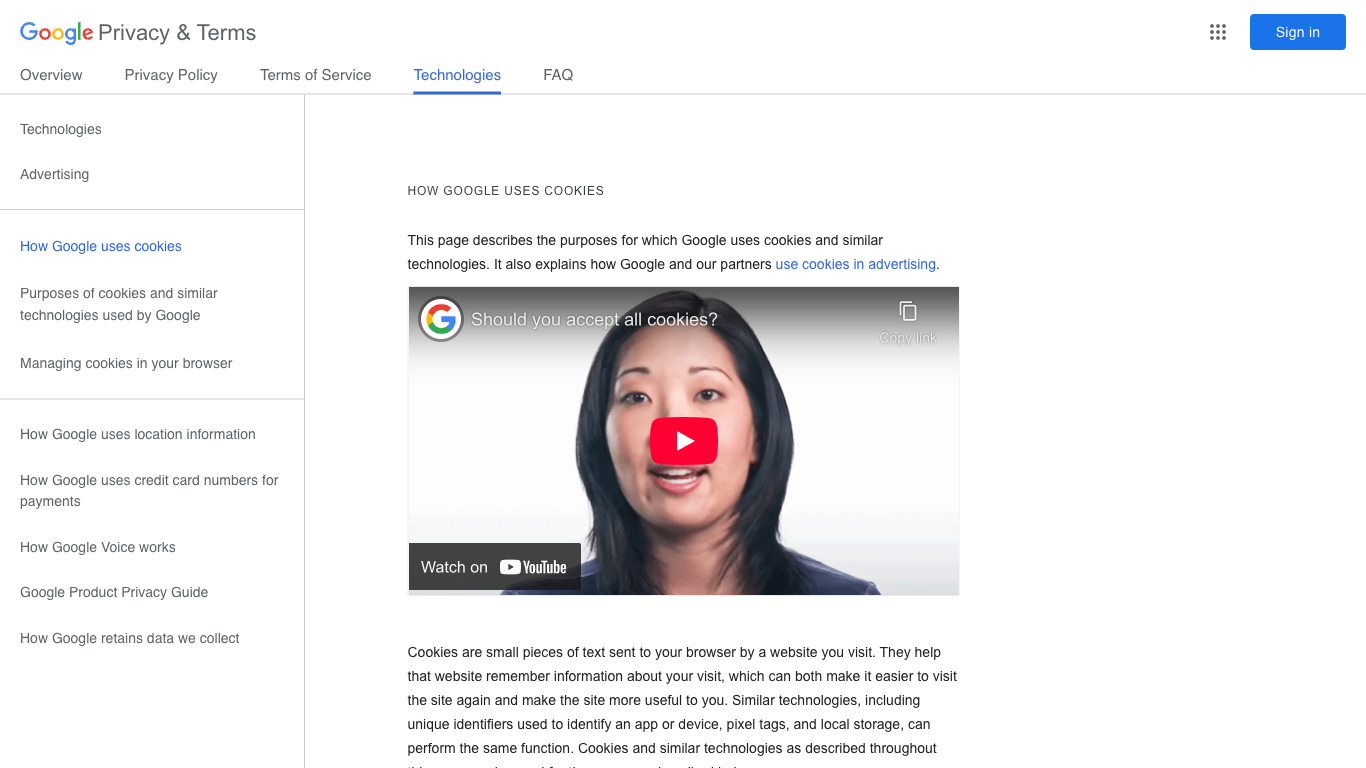Go to Purposes of cookies and similar technologies
The image size is (1366, 768).
[119, 304]
